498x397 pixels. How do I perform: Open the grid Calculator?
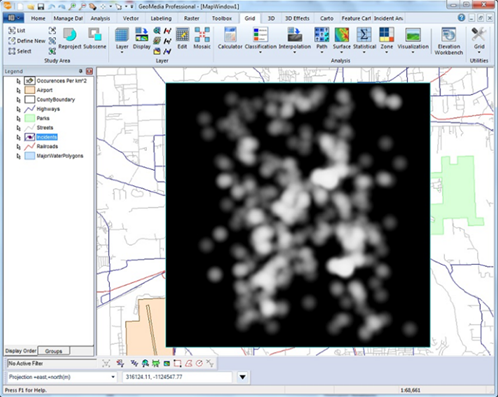point(230,38)
